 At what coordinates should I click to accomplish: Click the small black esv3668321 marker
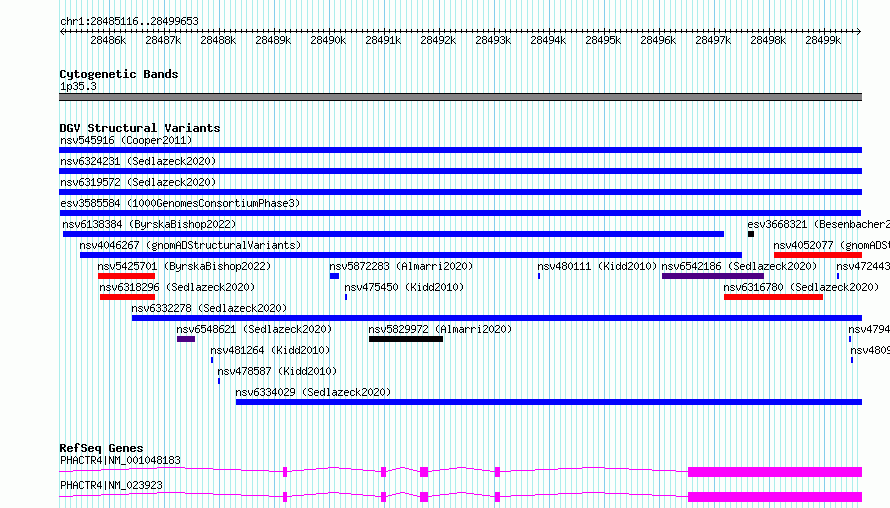point(751,234)
